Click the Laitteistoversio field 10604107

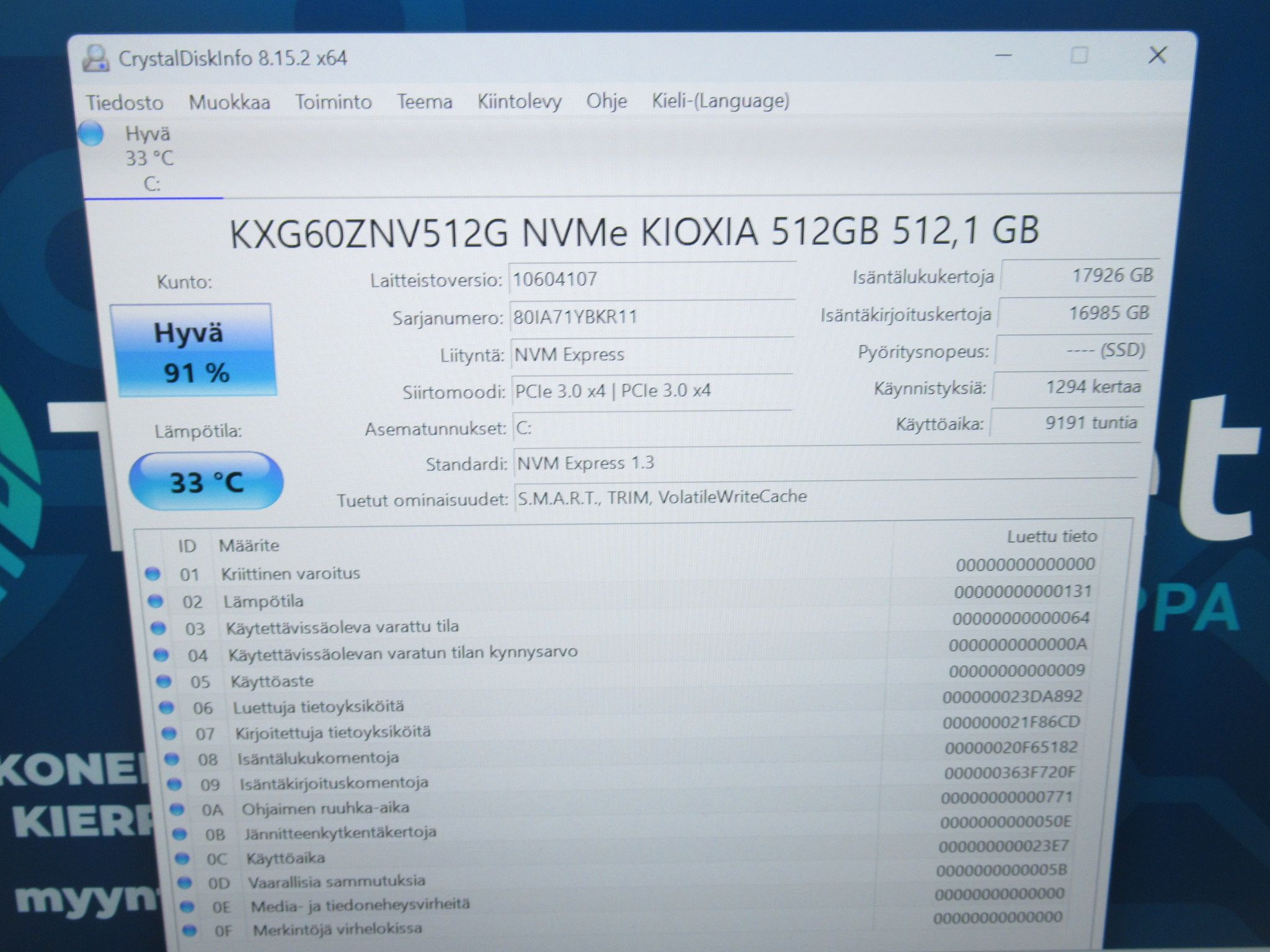(652, 280)
